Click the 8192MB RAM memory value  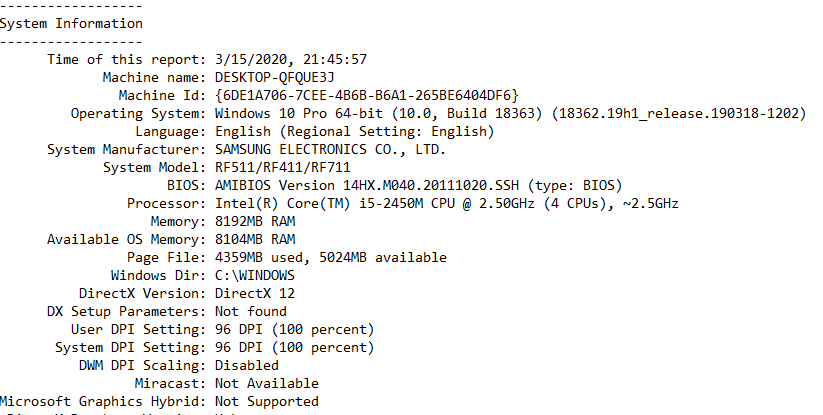tap(255, 221)
